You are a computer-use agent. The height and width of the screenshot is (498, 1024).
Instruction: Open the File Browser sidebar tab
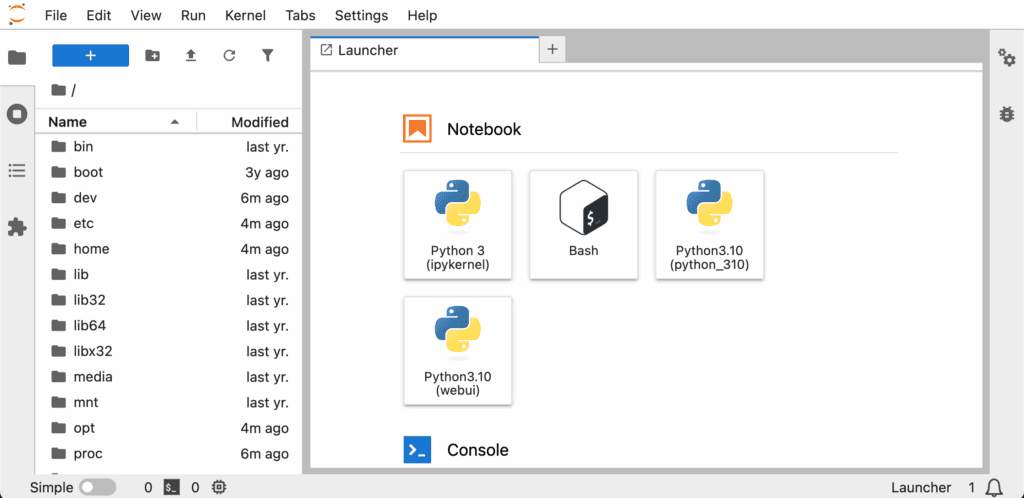coord(17,57)
